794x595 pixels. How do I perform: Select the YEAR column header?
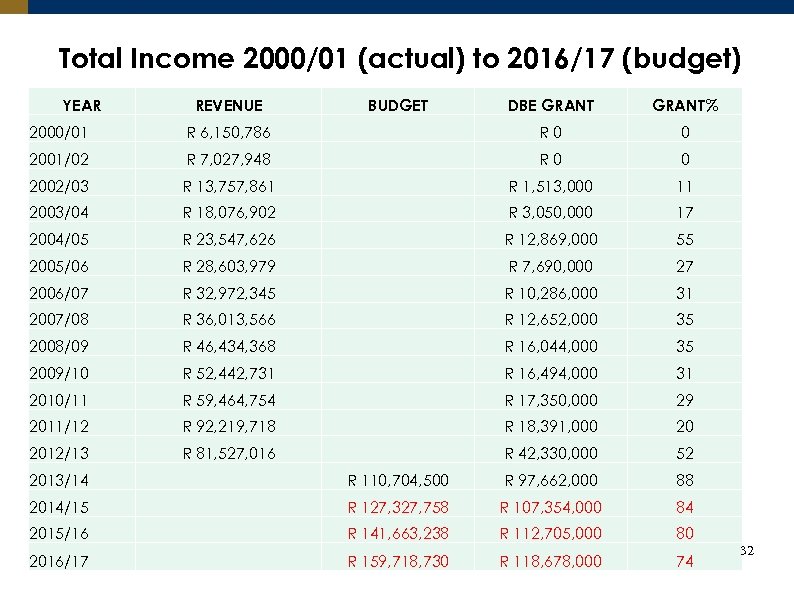pos(81,105)
